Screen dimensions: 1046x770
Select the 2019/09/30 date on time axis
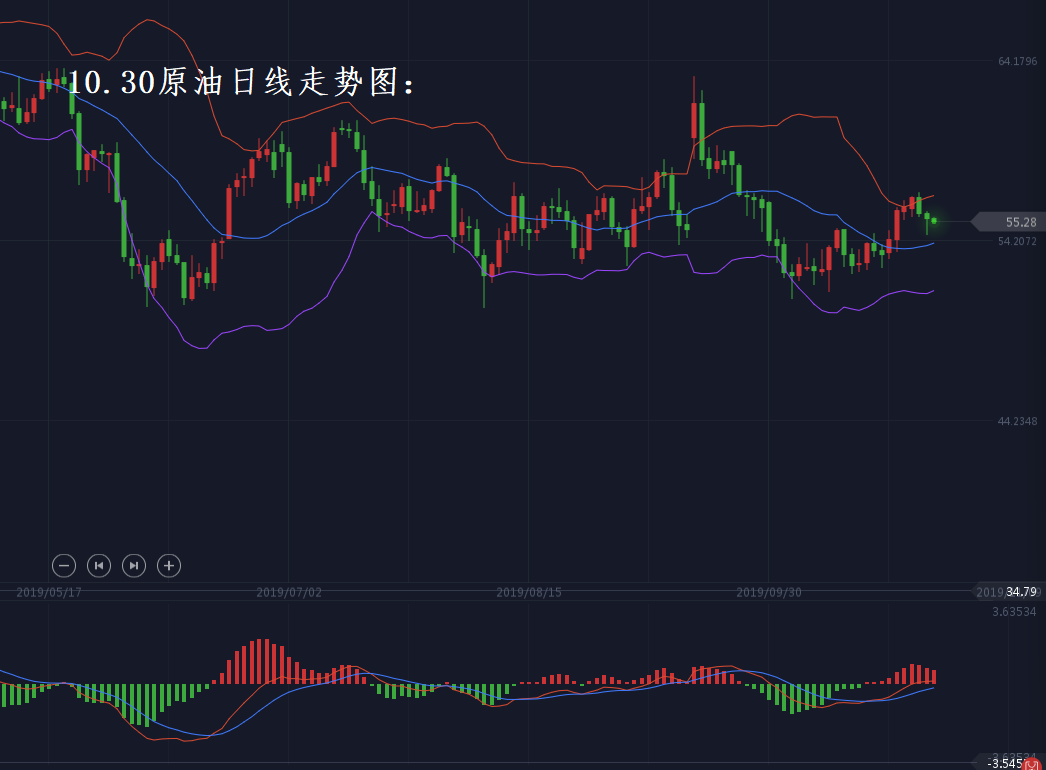click(x=769, y=592)
